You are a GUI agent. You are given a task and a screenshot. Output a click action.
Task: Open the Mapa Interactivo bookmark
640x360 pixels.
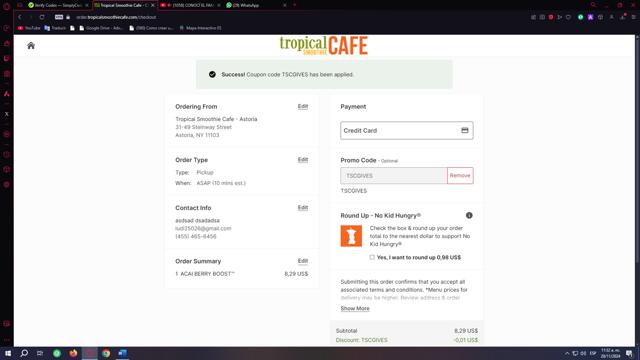200,28
